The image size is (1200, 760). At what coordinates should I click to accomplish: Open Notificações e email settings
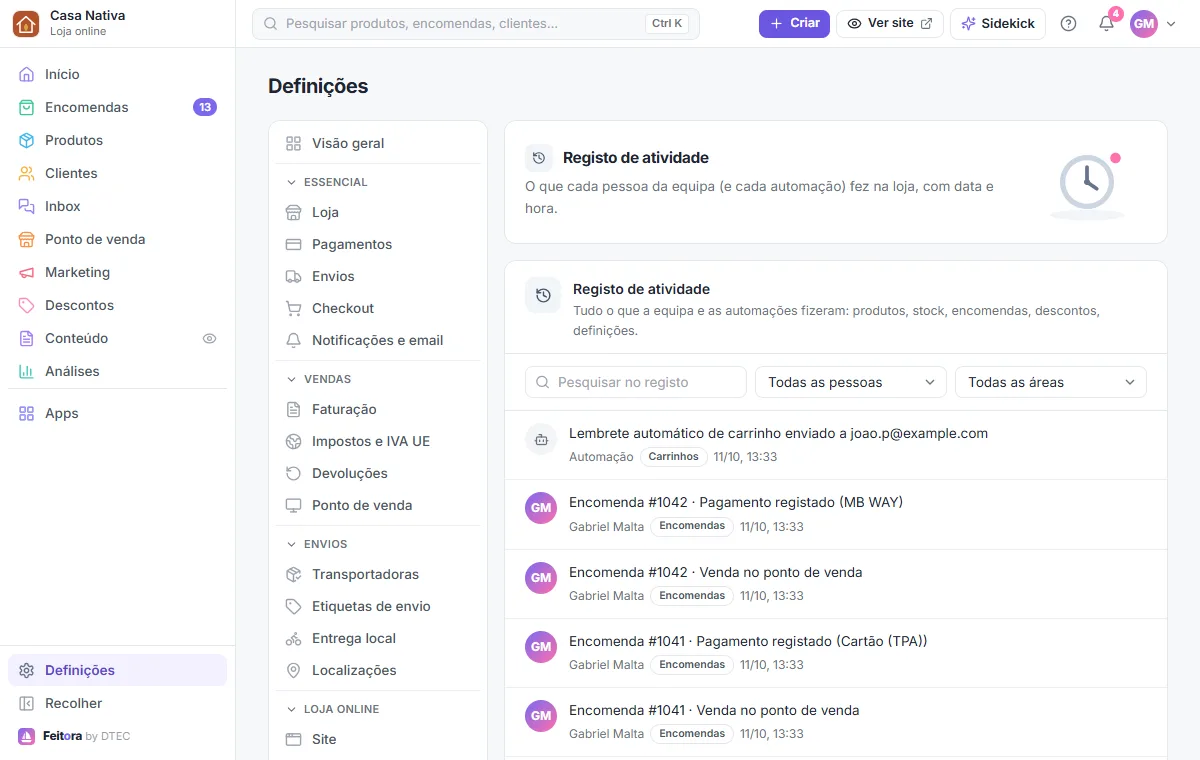(x=378, y=341)
